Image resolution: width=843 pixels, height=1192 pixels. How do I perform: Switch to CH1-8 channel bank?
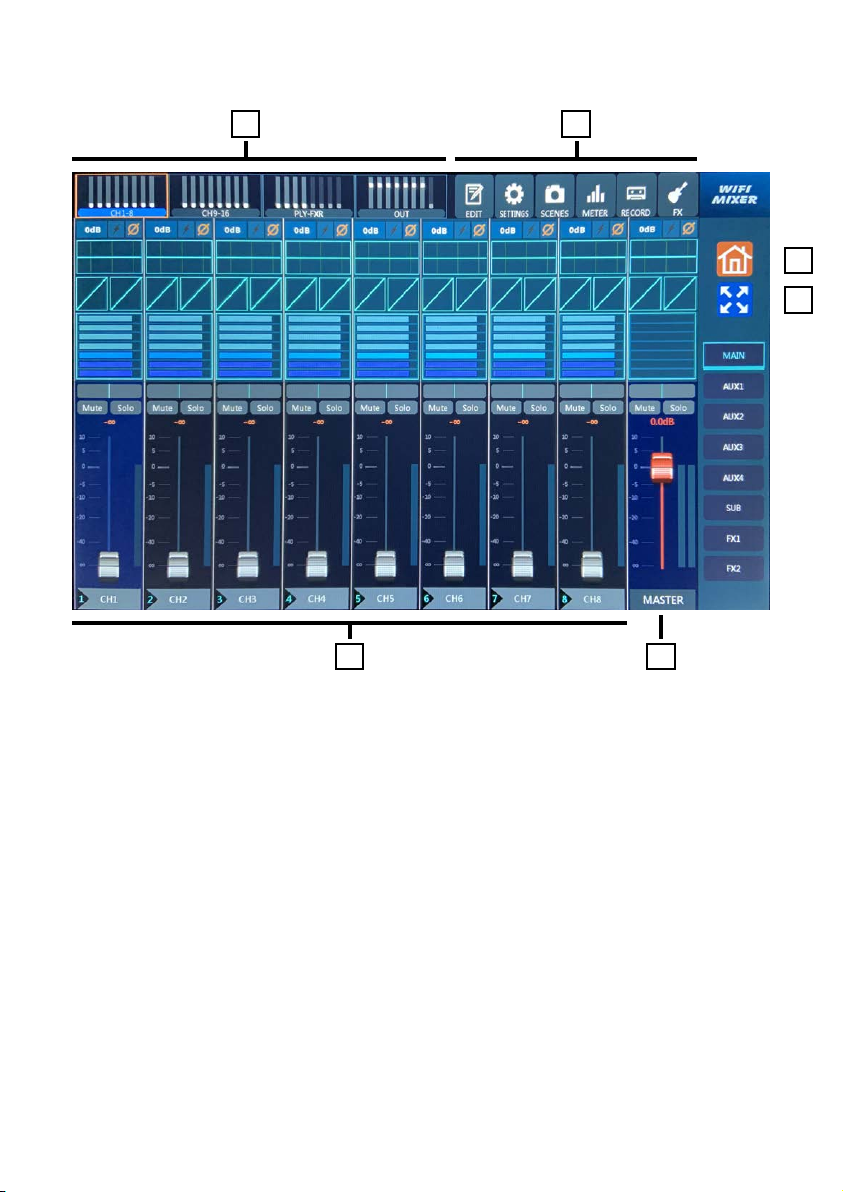point(122,196)
